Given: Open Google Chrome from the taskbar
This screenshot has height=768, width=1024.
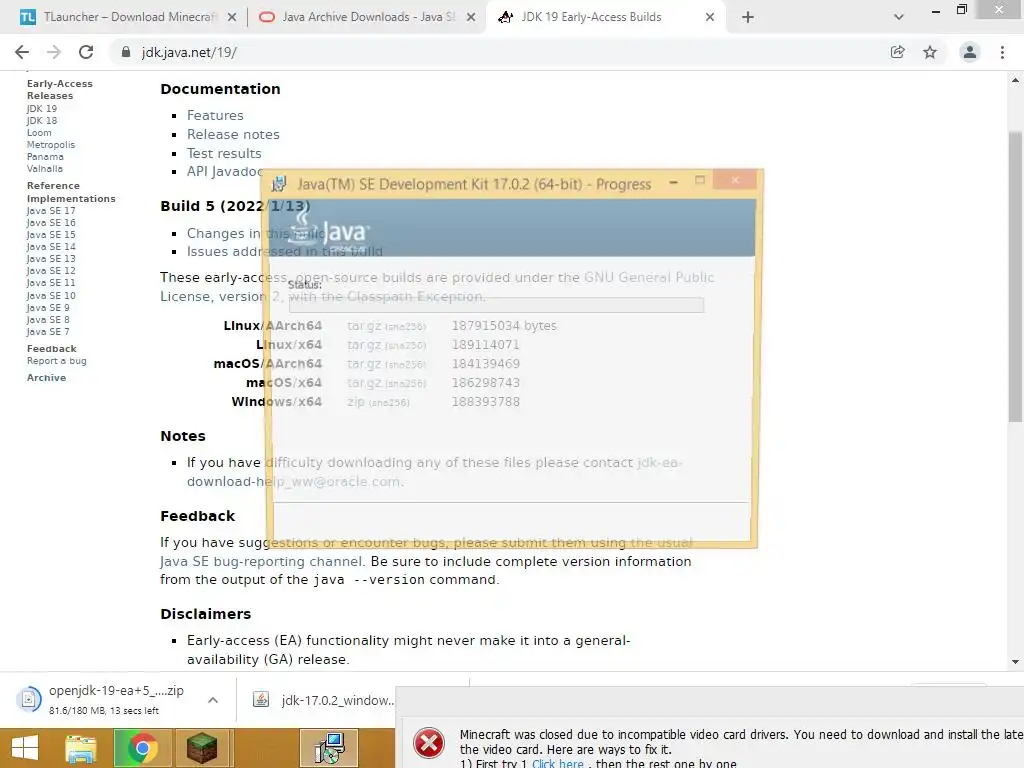Looking at the screenshot, I should (142, 748).
